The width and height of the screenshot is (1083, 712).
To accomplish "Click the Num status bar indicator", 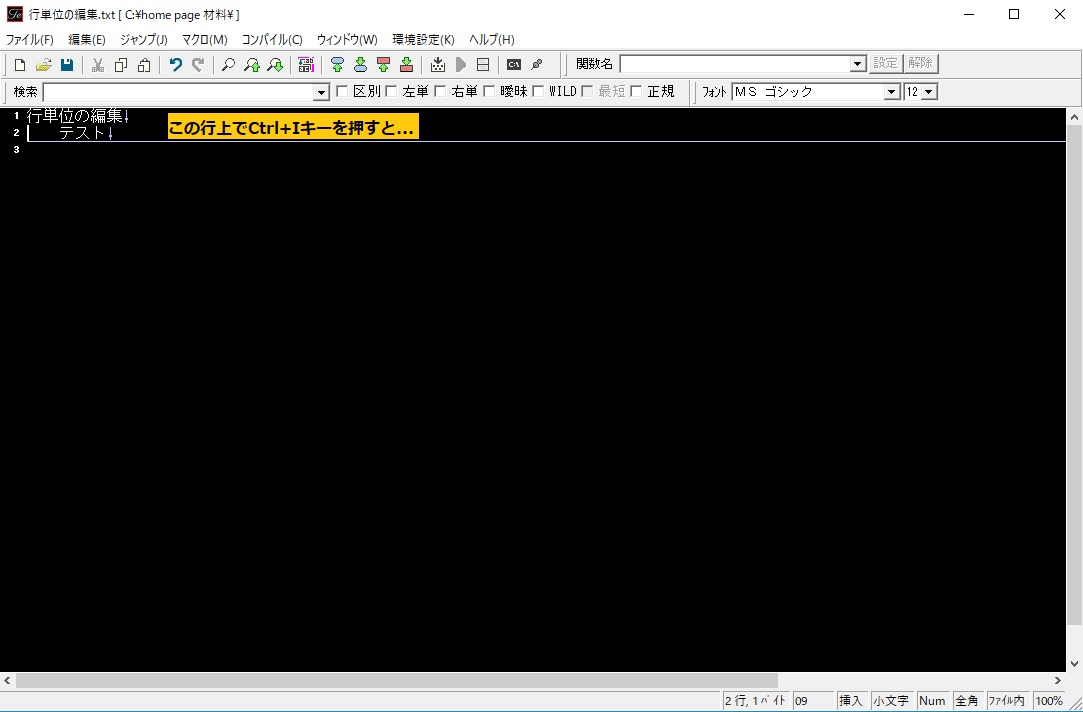I will click(932, 701).
